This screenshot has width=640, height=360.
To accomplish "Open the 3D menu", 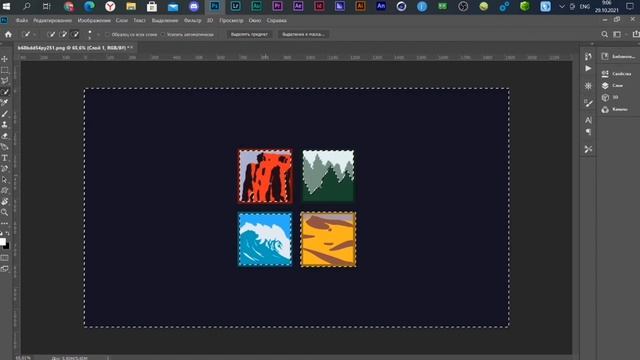I will pos(210,20).
